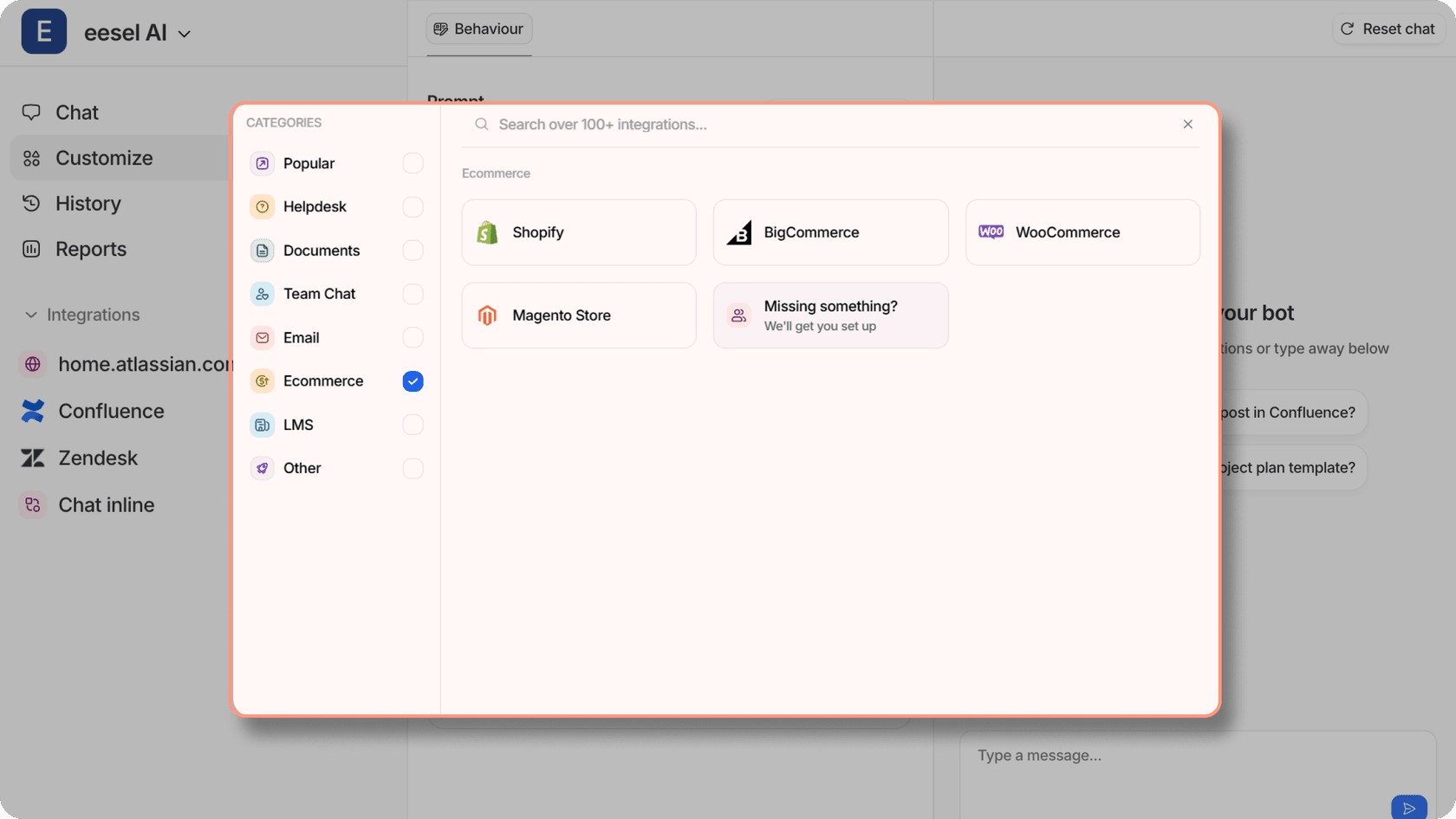
Task: Choose the Shopify integration card
Action: pos(579,232)
